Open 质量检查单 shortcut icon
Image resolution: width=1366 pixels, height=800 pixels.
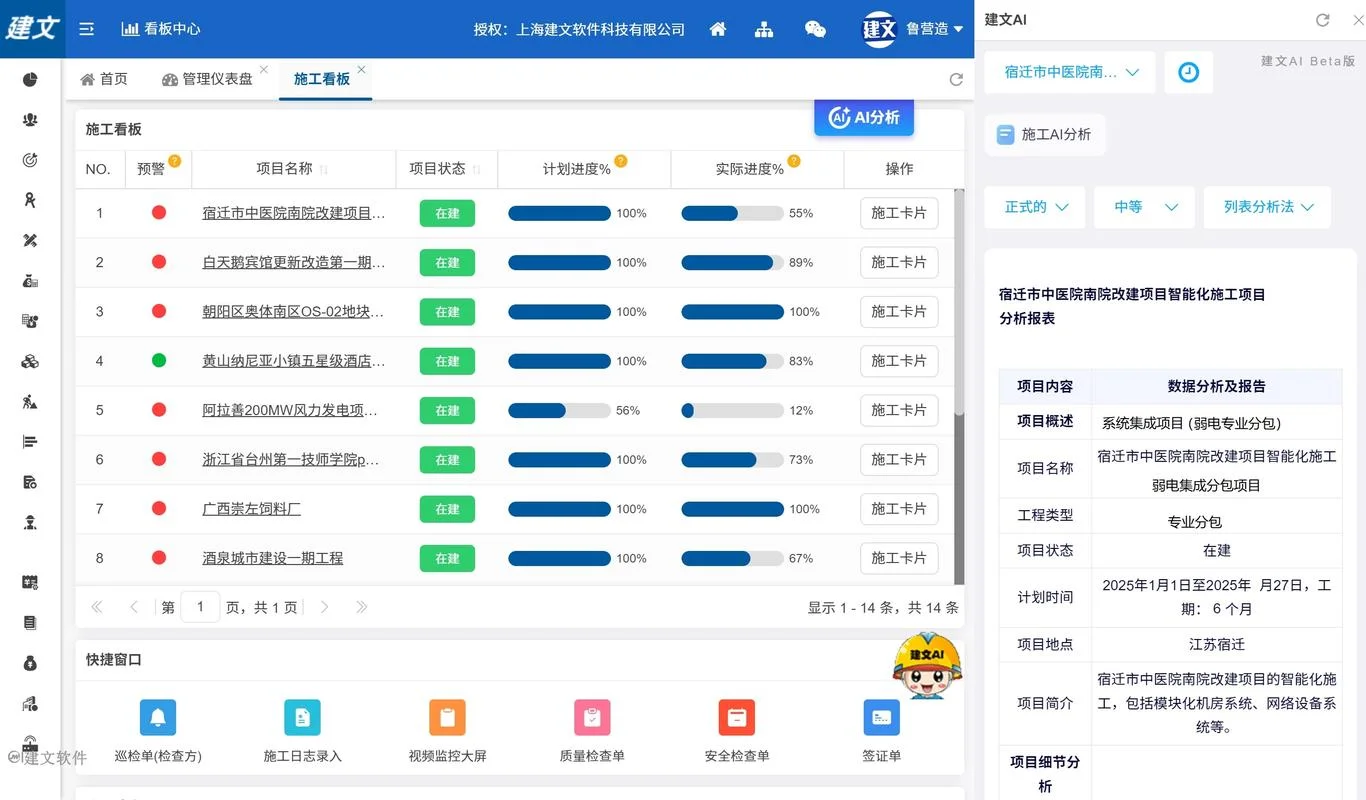pos(592,717)
